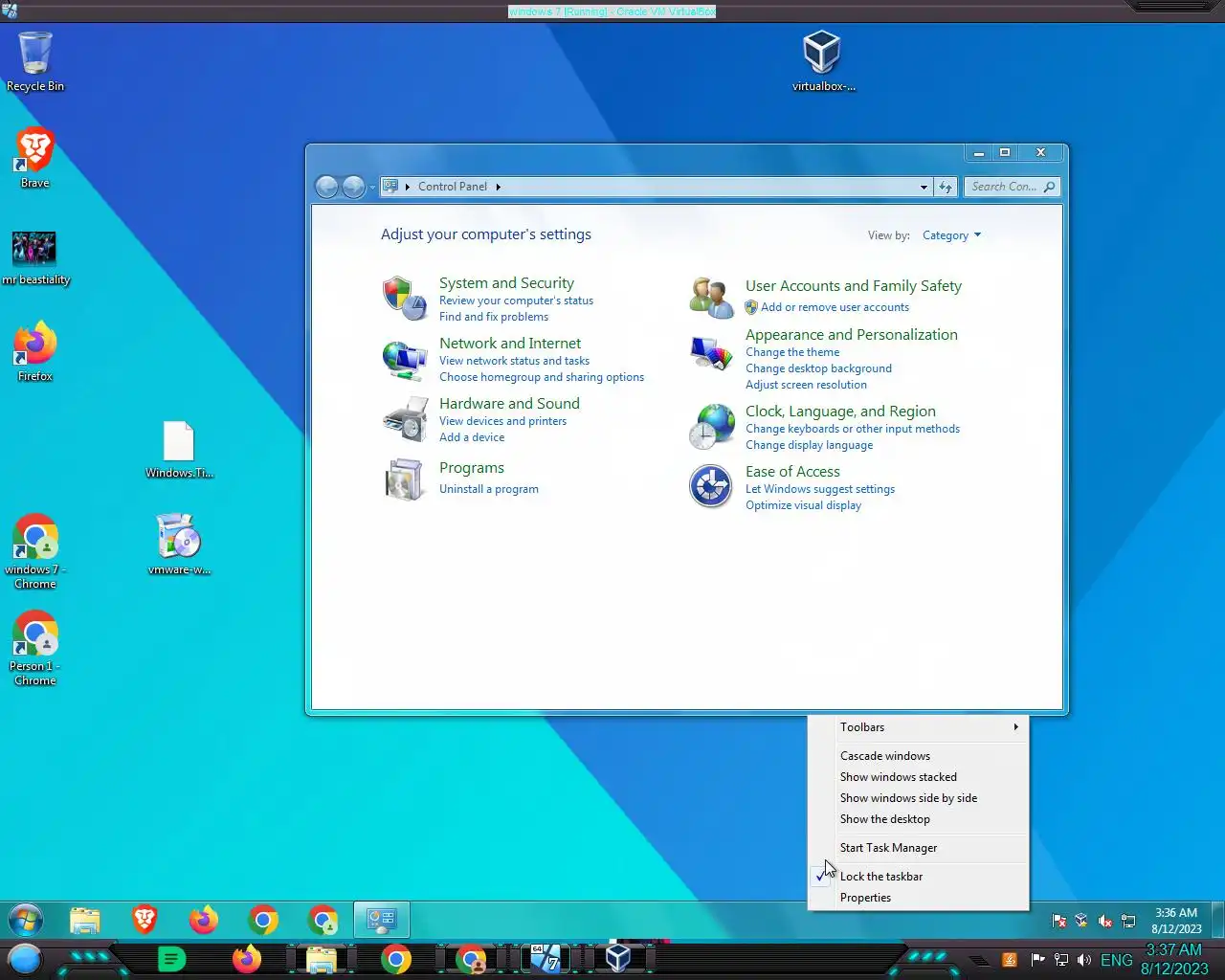
Task: Click View devices and printers
Action: pyautogui.click(x=502, y=421)
